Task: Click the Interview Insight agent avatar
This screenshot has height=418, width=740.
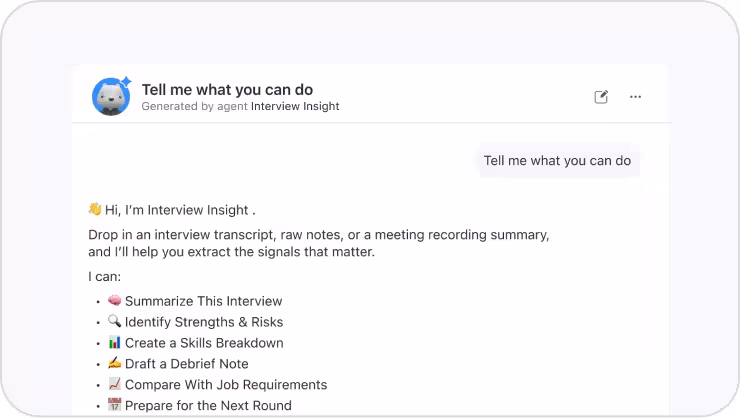Action: tap(111, 96)
